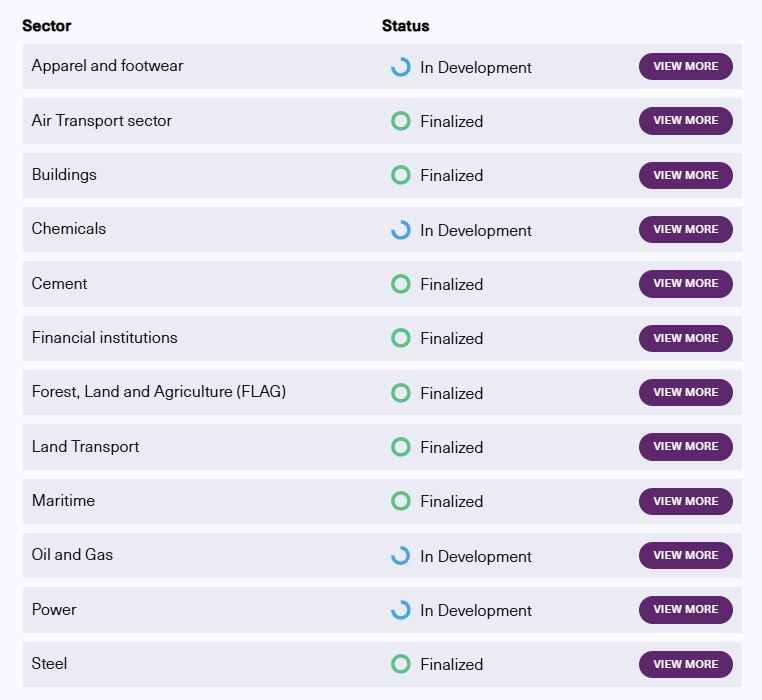Click the In Development spinner icon for Power
The height and width of the screenshot is (700, 762).
[x=401, y=610]
